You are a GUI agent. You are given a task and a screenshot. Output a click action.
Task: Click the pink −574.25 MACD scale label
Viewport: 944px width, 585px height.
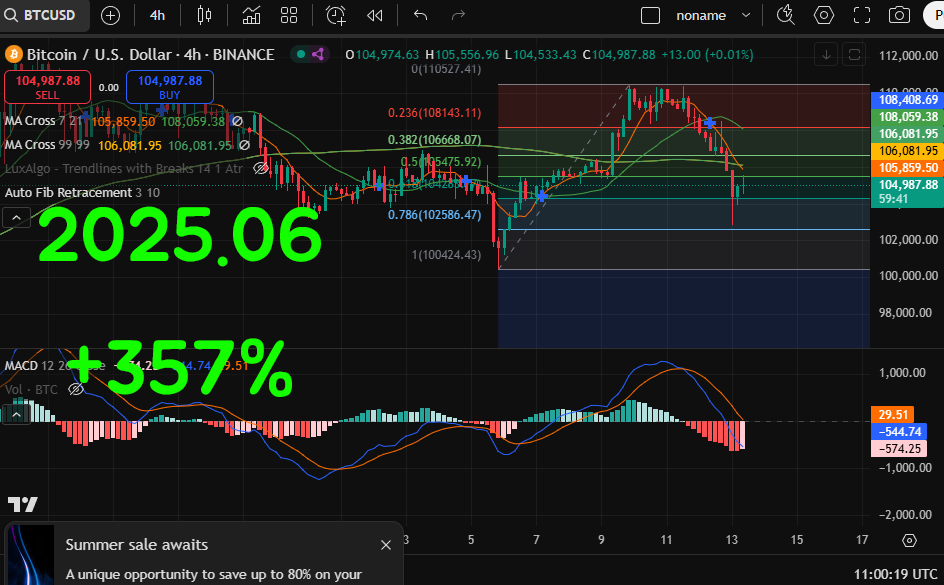(899, 448)
